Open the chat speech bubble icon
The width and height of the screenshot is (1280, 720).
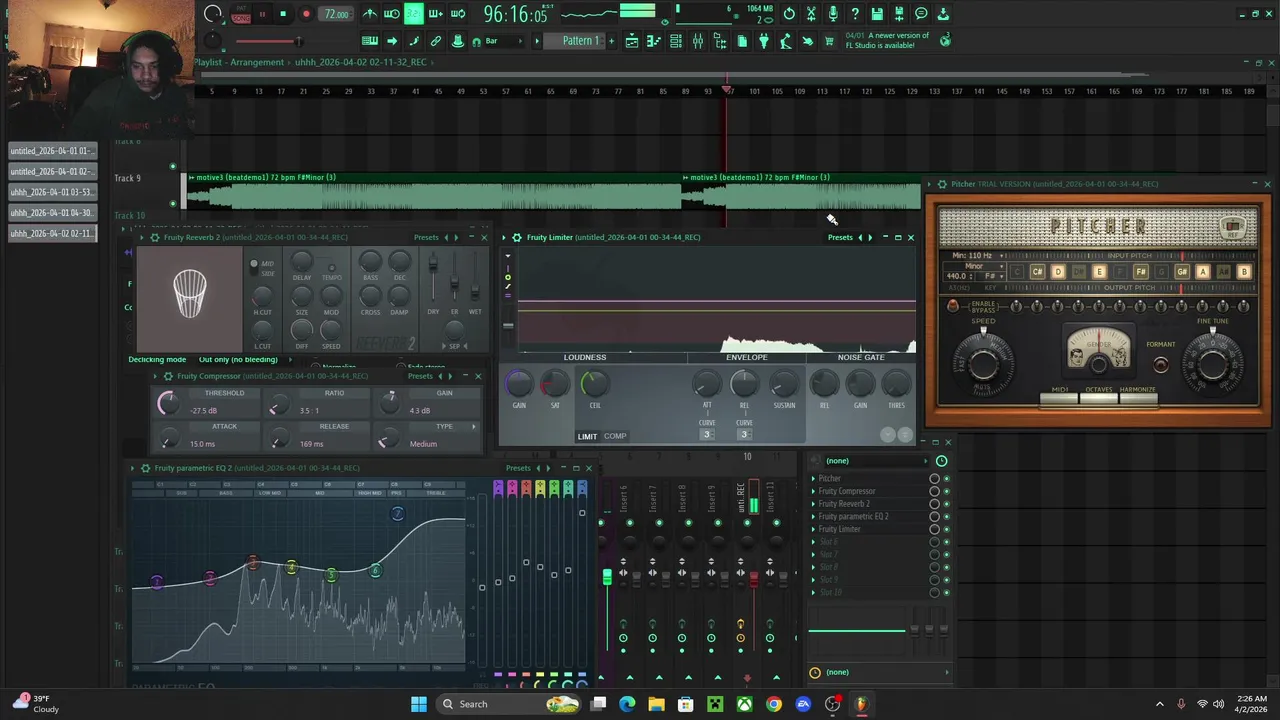921,14
